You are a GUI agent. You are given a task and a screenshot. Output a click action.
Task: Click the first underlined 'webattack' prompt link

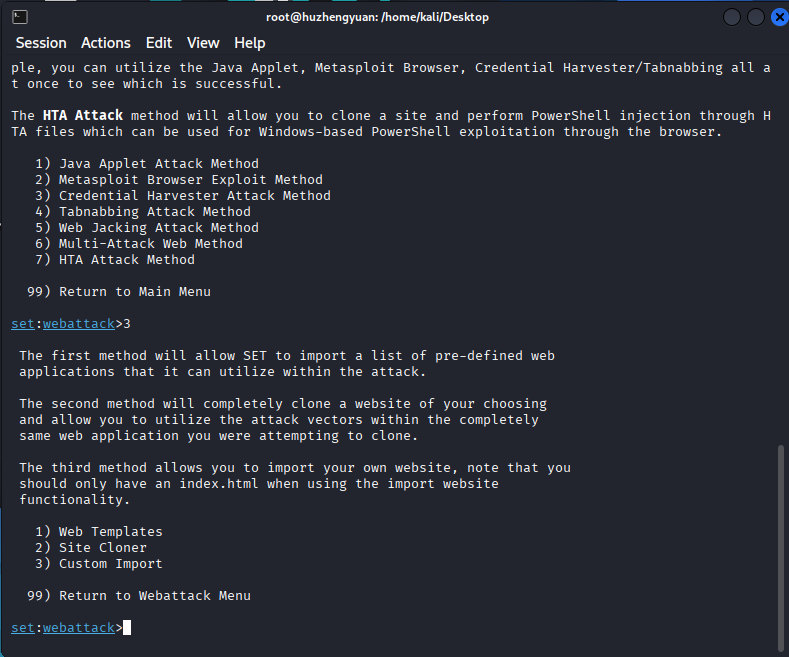[x=79, y=323]
